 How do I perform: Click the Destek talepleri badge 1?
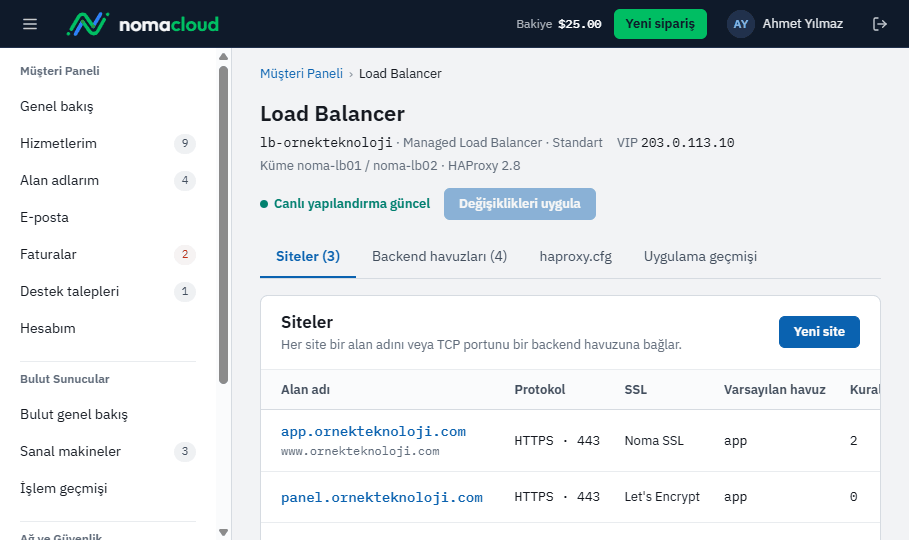pyautogui.click(x=185, y=291)
